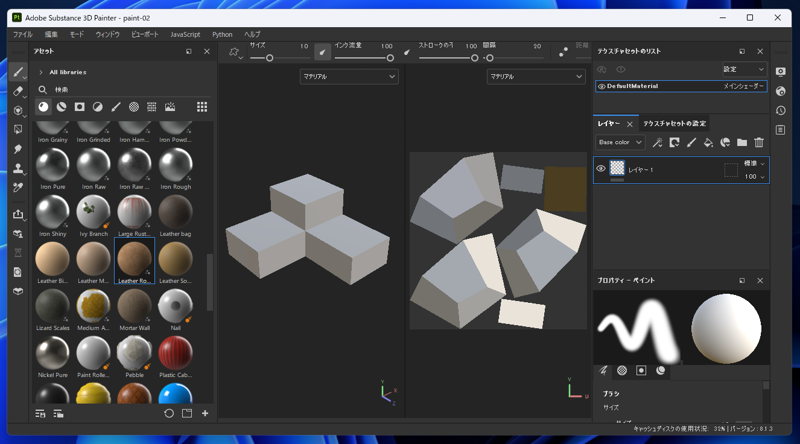Add a fill layer in Layers panel
The image size is (800, 444).
point(708,143)
